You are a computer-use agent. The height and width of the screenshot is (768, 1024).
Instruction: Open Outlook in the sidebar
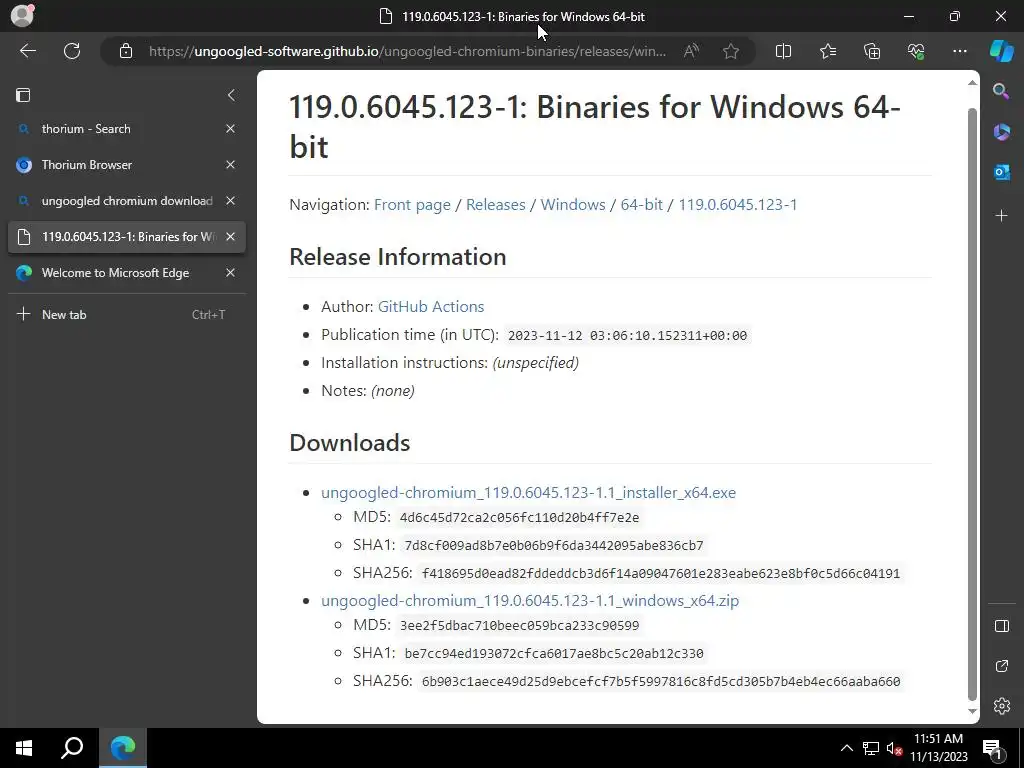1001,172
